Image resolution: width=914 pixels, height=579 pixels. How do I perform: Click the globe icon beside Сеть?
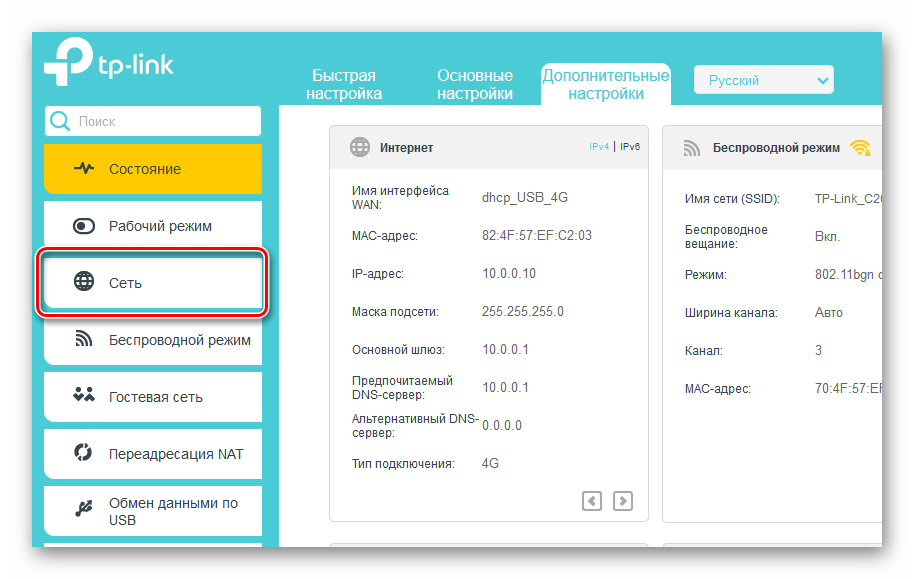[x=83, y=282]
